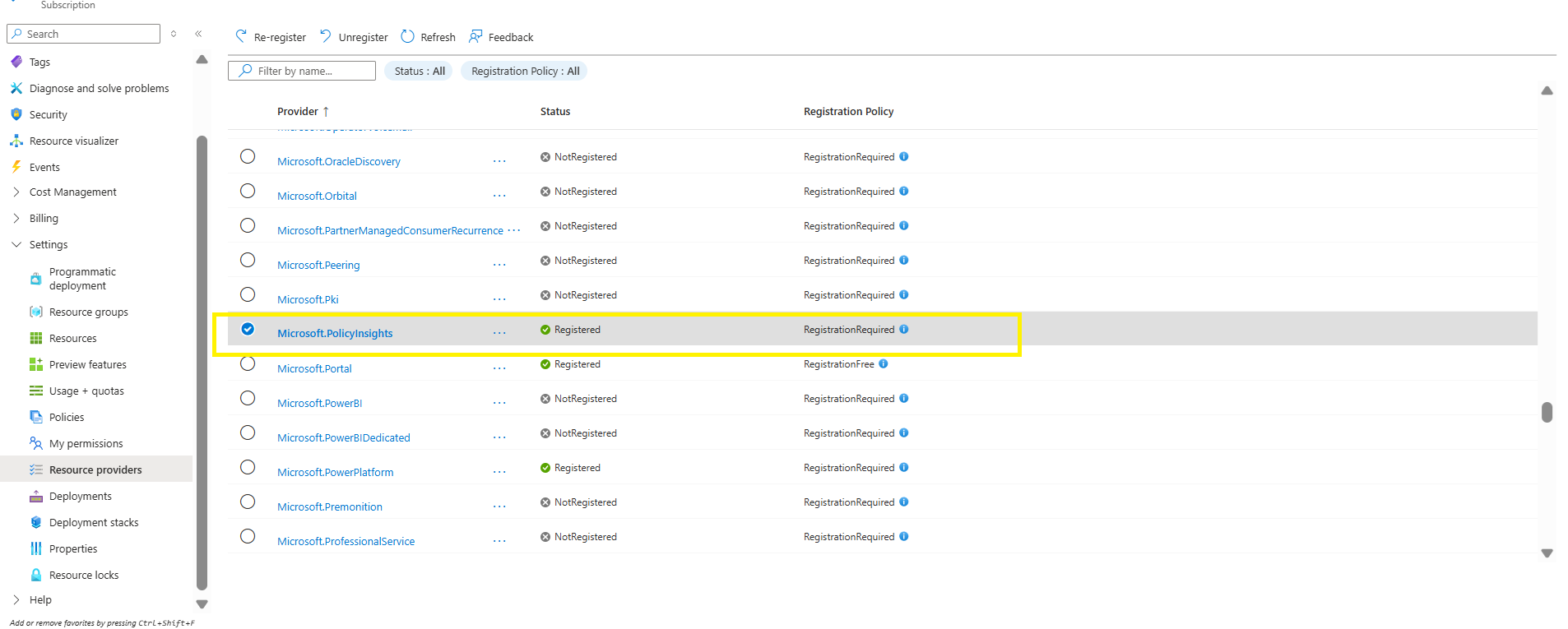Click the Events lightning icon

[16, 167]
